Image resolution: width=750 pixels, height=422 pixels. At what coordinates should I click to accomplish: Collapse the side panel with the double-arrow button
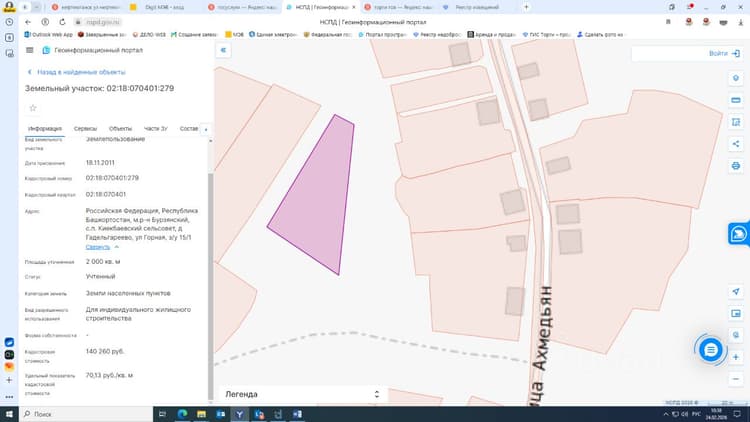[223, 50]
